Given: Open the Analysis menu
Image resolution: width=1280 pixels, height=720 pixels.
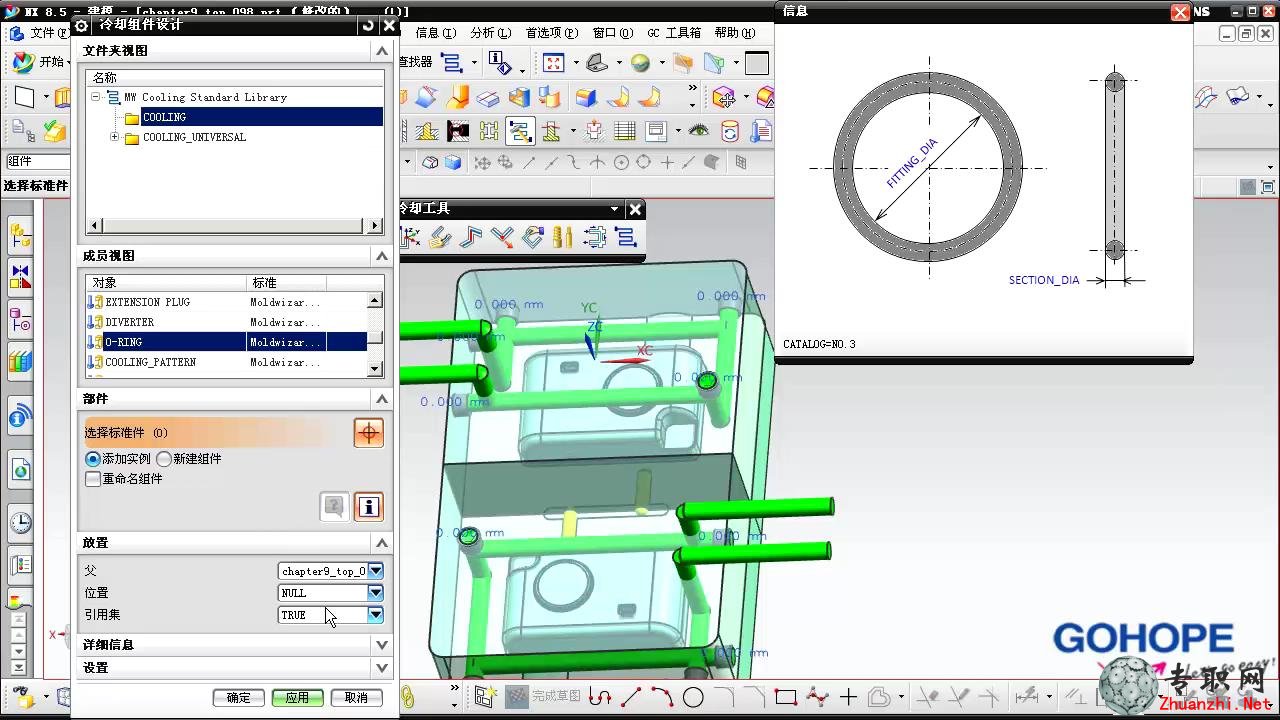Looking at the screenshot, I should [x=490, y=33].
